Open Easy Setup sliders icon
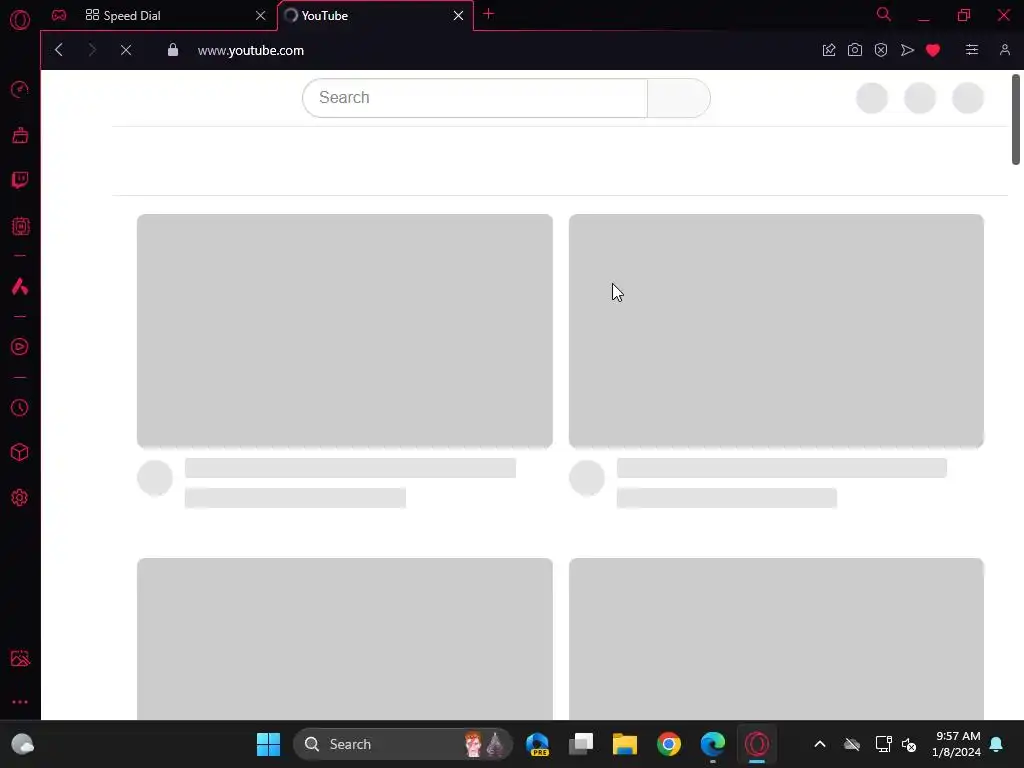This screenshot has width=1024, height=768. point(972,50)
